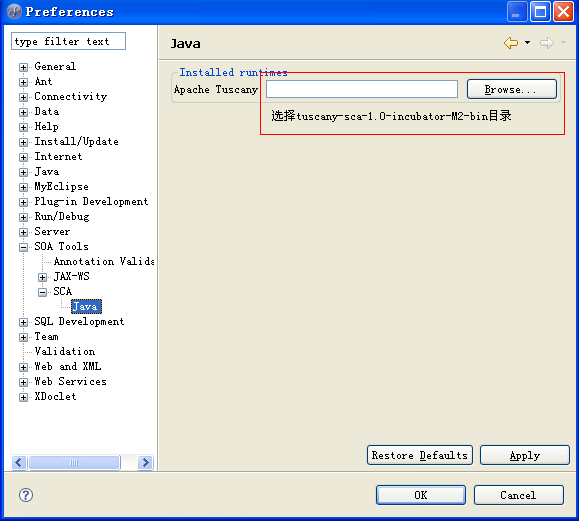Click tree scrollbar left arrow
Viewport: 579px width, 521px height.
point(19,462)
